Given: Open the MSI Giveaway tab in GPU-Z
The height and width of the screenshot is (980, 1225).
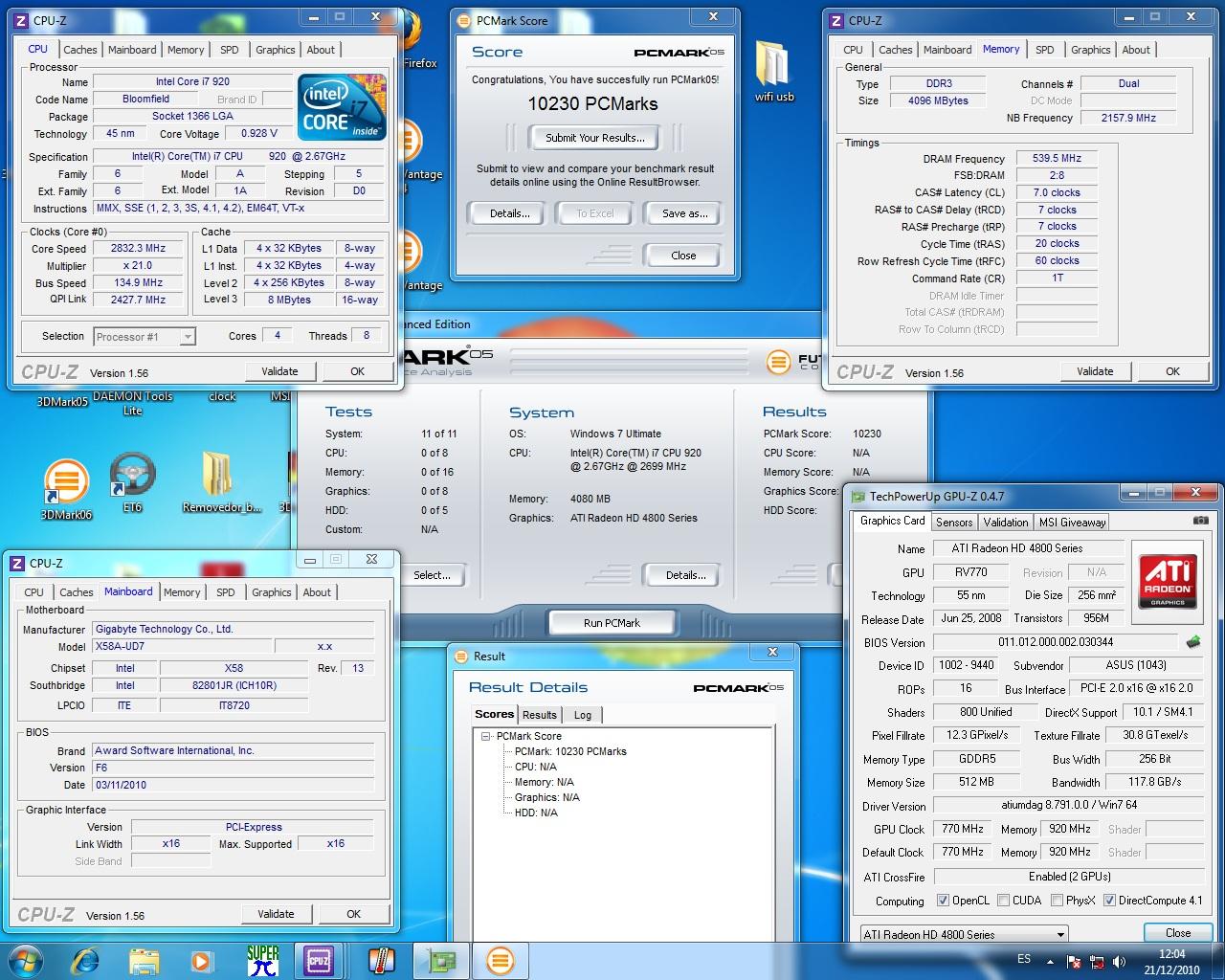Looking at the screenshot, I should pos(1072,522).
